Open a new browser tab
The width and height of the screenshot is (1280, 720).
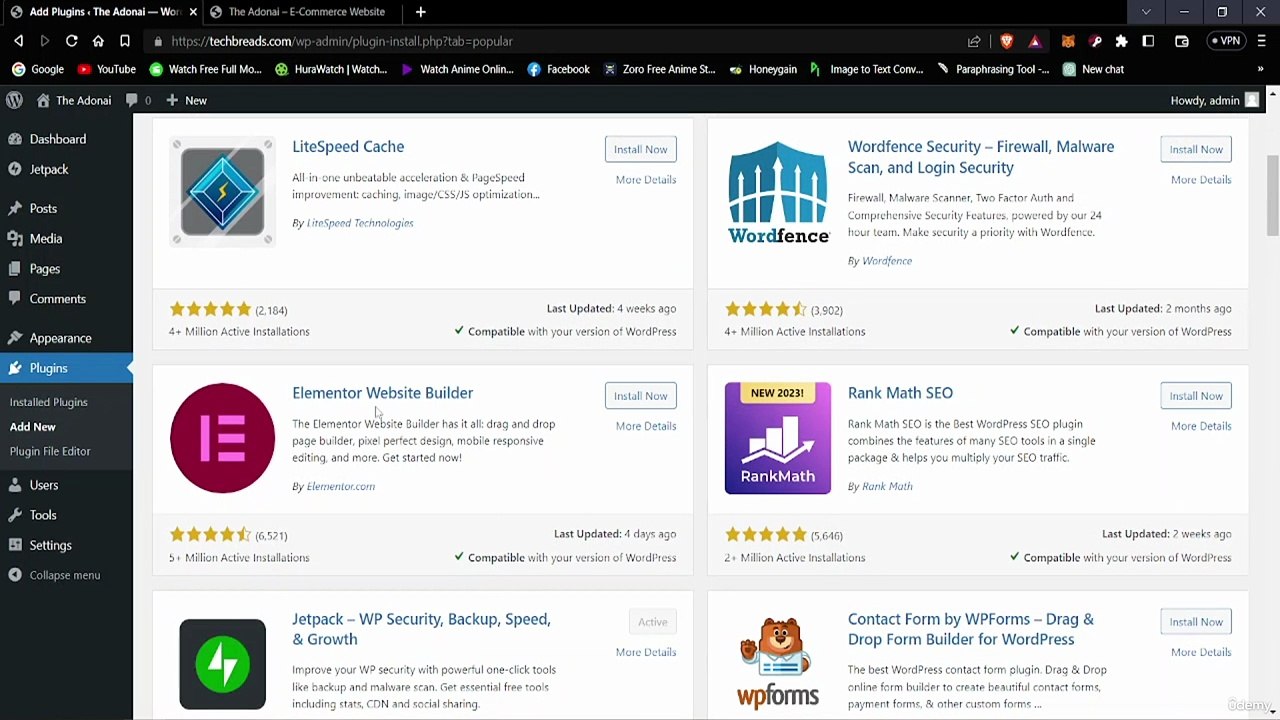[420, 12]
